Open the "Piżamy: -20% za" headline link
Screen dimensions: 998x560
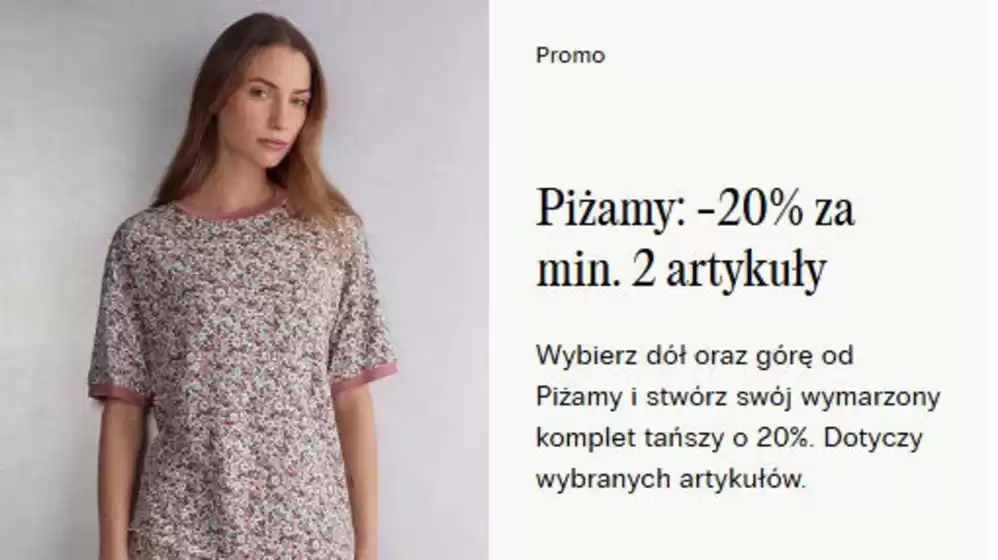(x=695, y=208)
